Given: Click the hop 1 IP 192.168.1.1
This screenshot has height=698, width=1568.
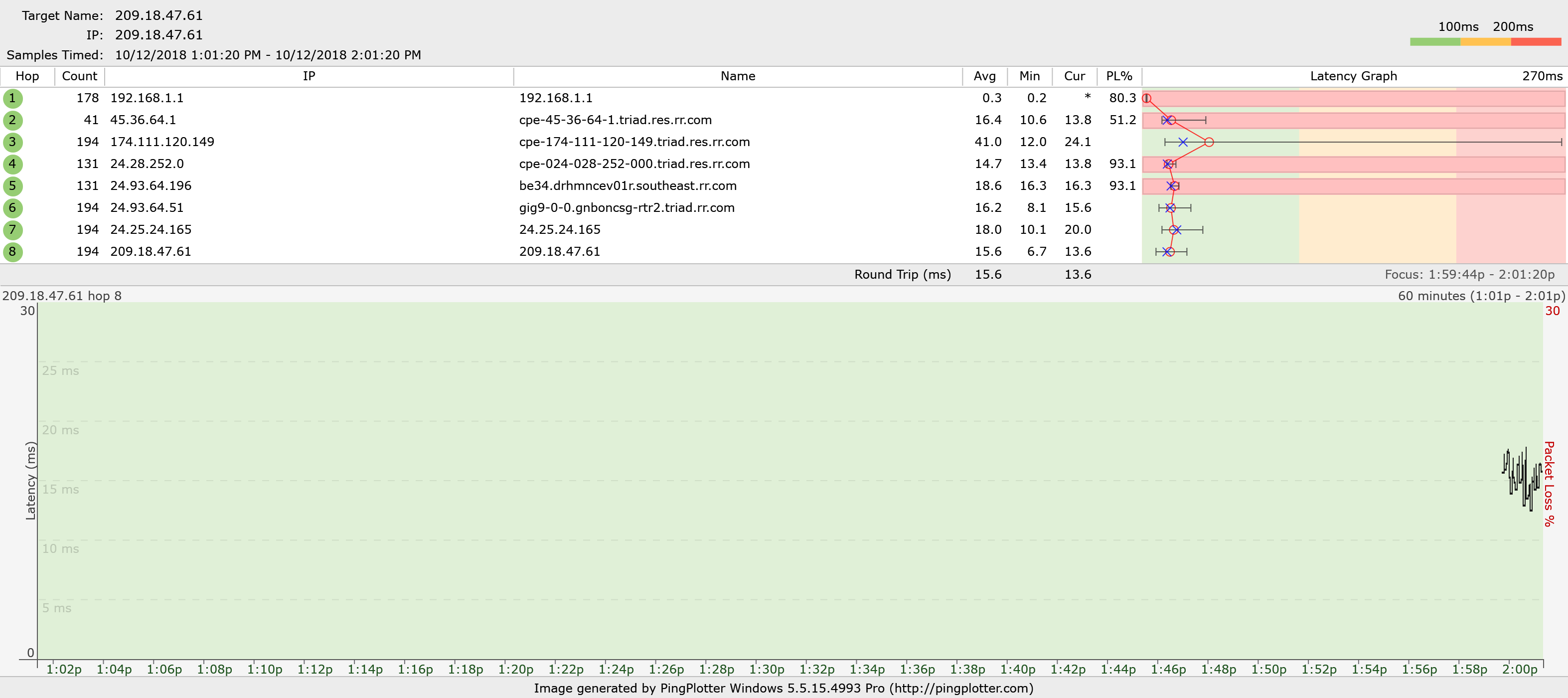Looking at the screenshot, I should 147,98.
